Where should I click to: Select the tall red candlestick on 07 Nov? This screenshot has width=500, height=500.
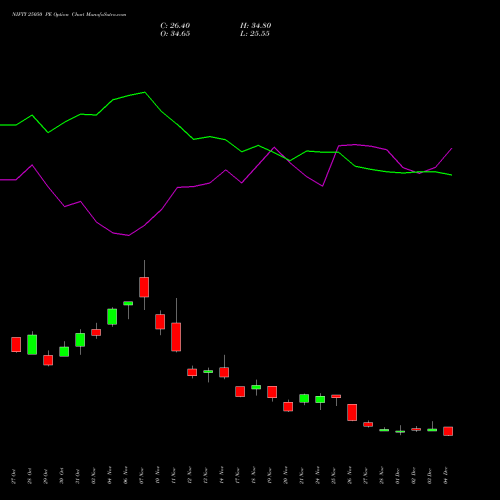[144, 287]
